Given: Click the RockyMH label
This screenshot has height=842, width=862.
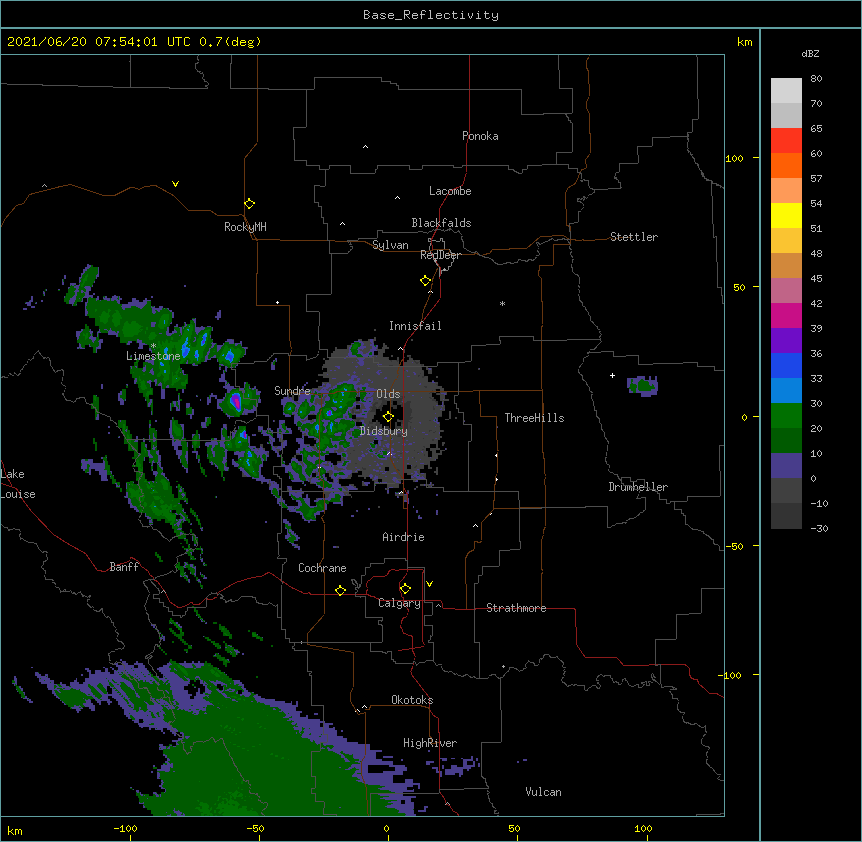Looking at the screenshot, I should click(x=245, y=227).
